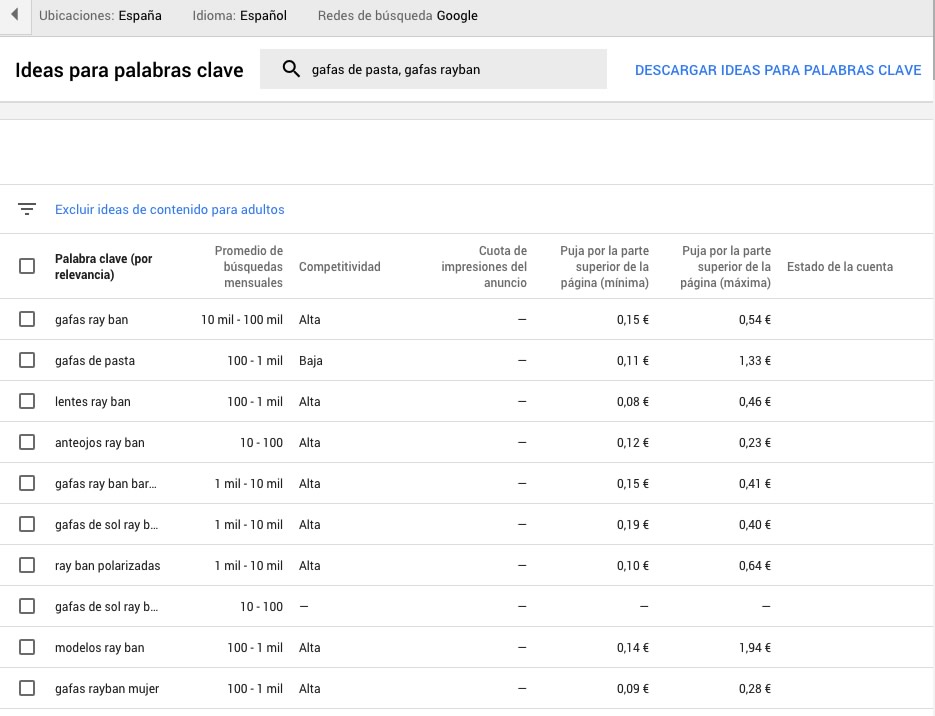Viewport: 935px width, 716px height.
Task: Select the 'modelos ray ban' checkbox
Action: click(x=27, y=647)
